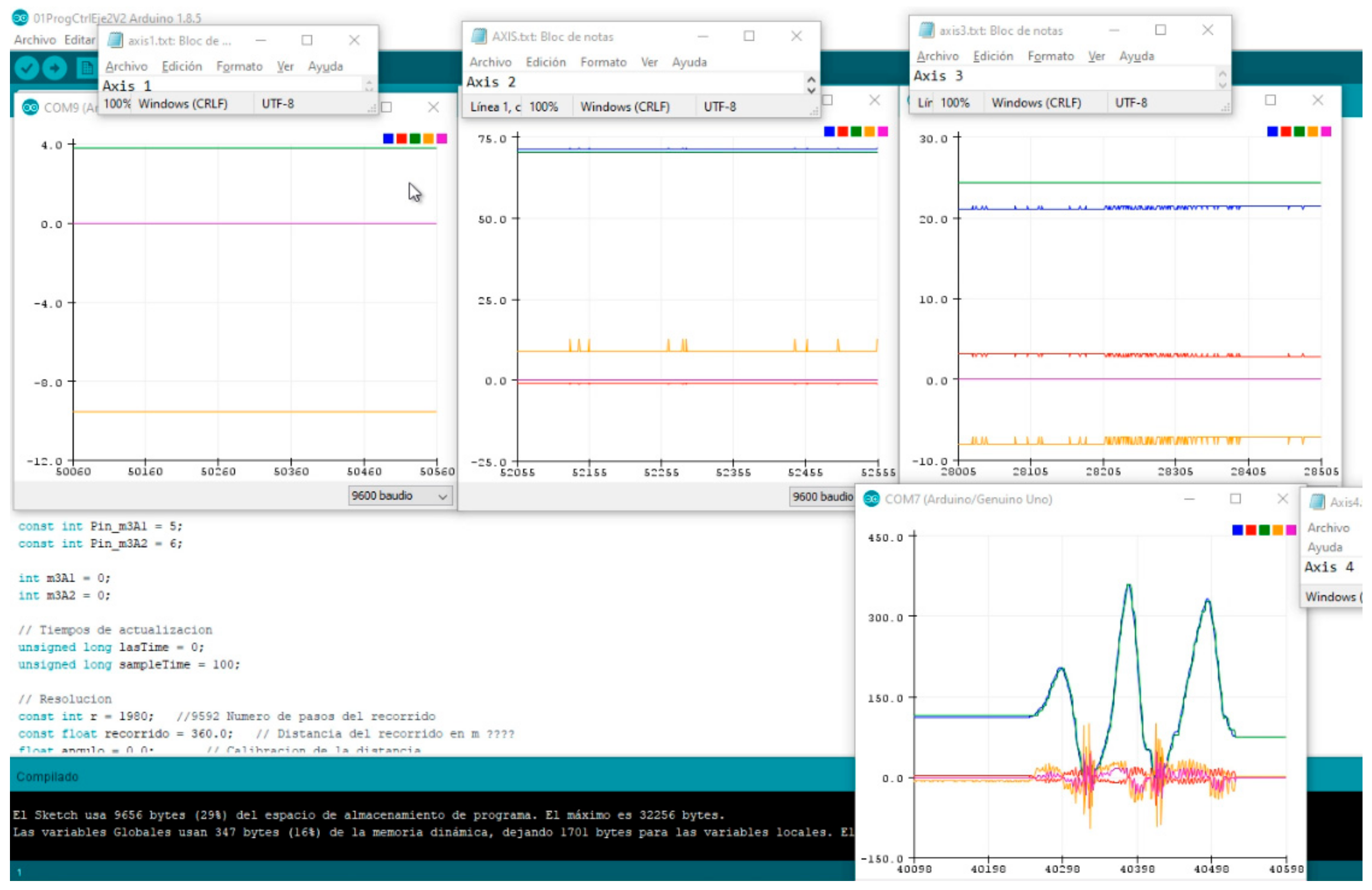Click the axis3.txt Notepad title icon
Viewport: 1372px width, 890px height.
(x=926, y=30)
